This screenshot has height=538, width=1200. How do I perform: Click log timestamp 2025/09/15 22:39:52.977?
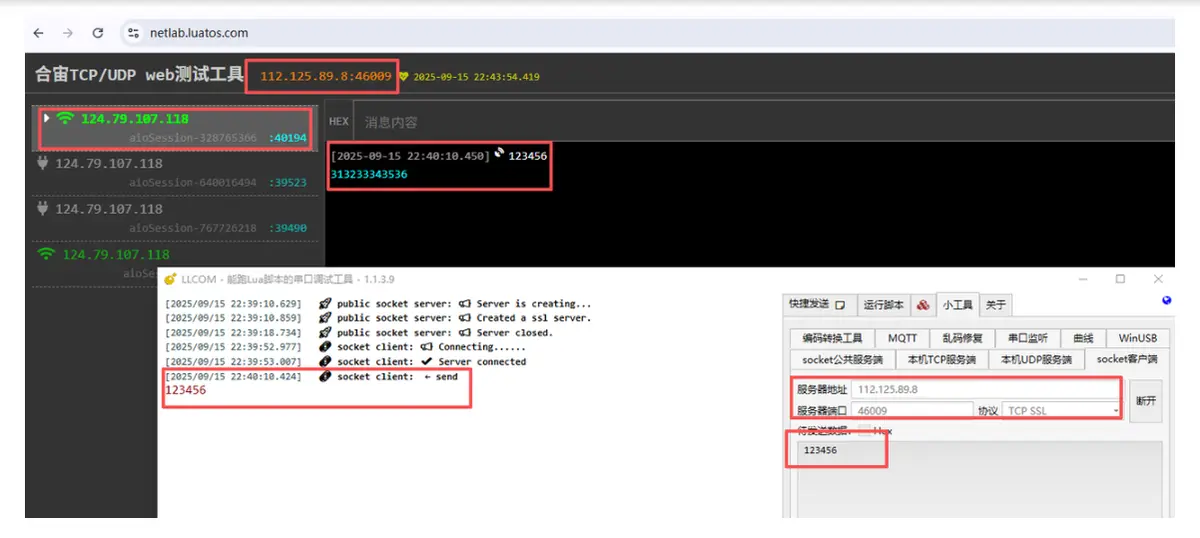233,347
